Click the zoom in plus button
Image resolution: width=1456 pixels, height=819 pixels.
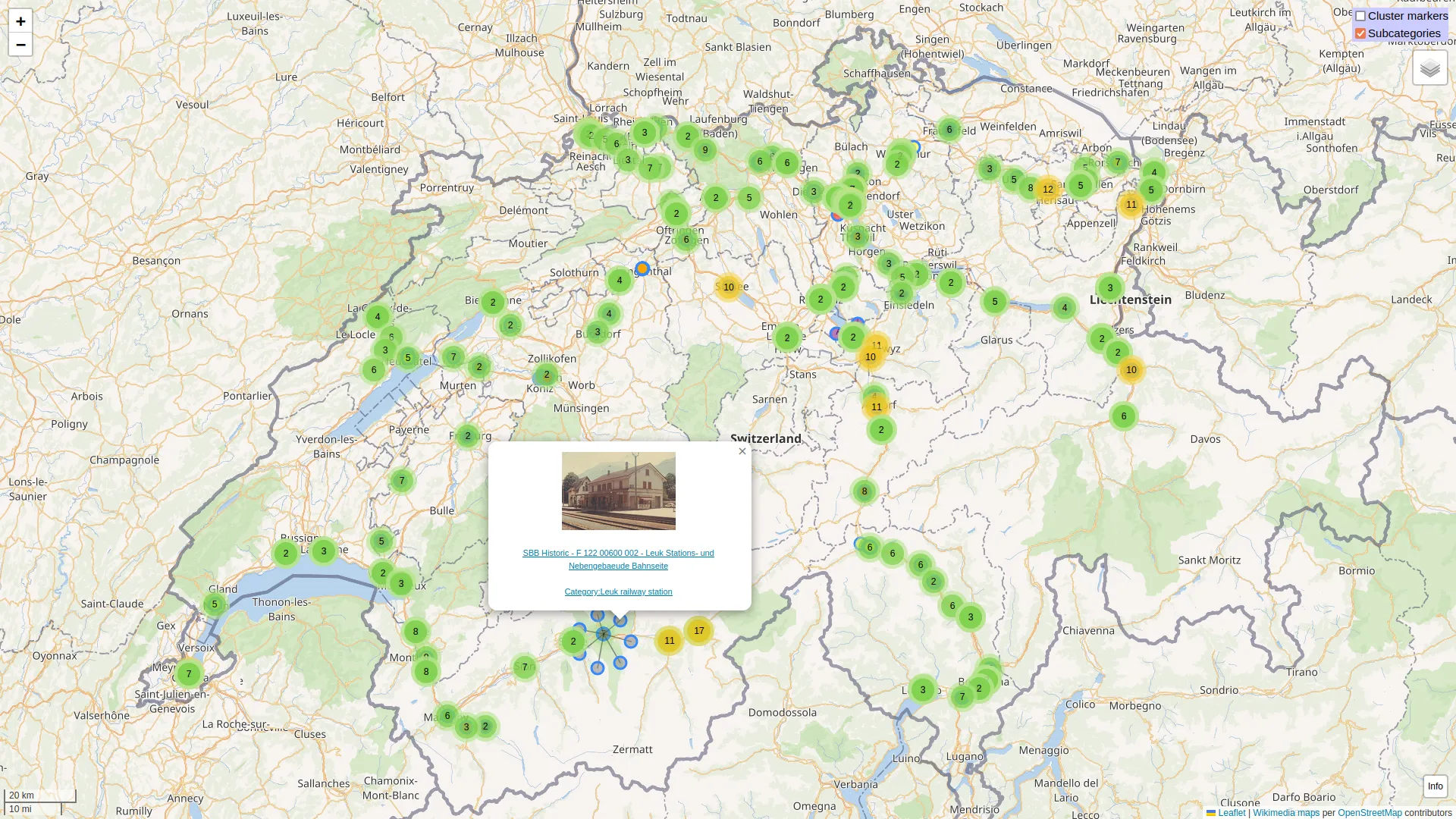coord(20,21)
